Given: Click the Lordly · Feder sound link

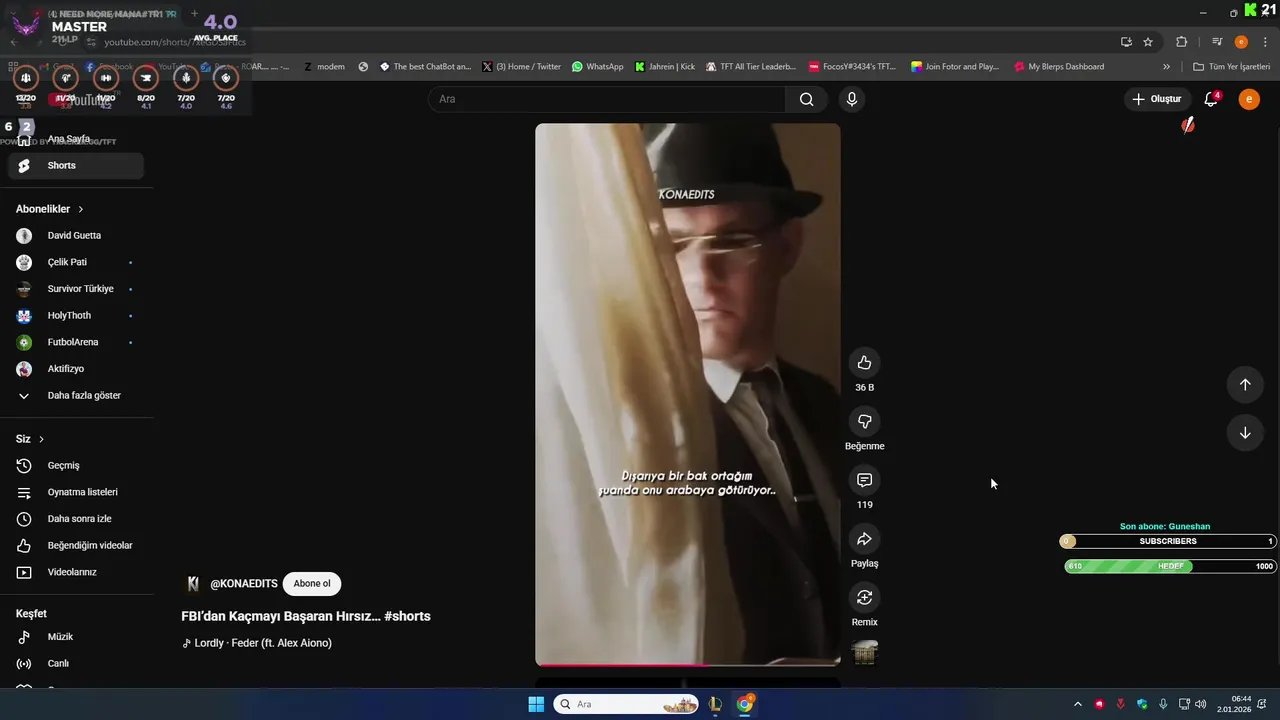Looking at the screenshot, I should [263, 643].
